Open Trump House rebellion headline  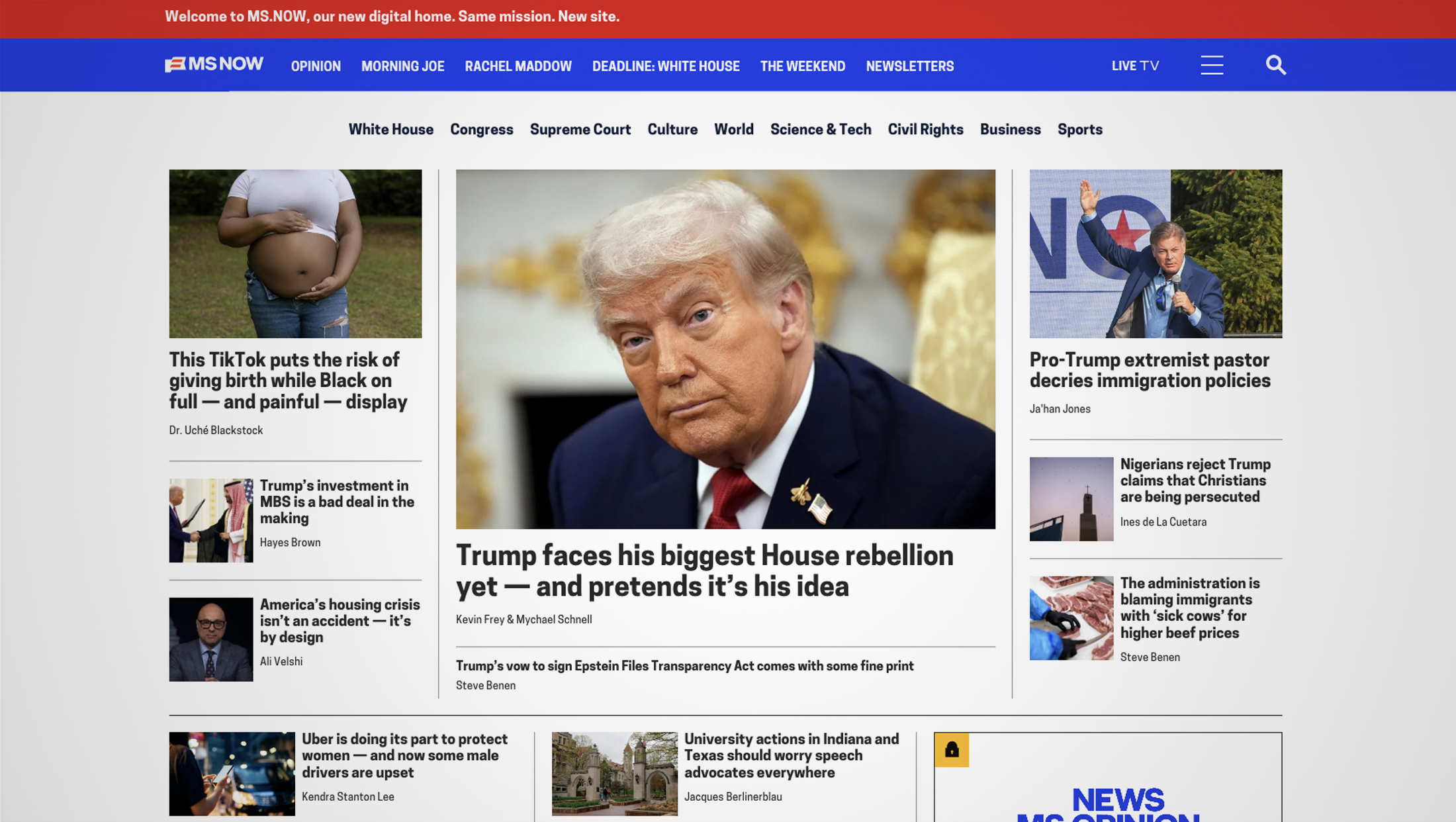704,571
